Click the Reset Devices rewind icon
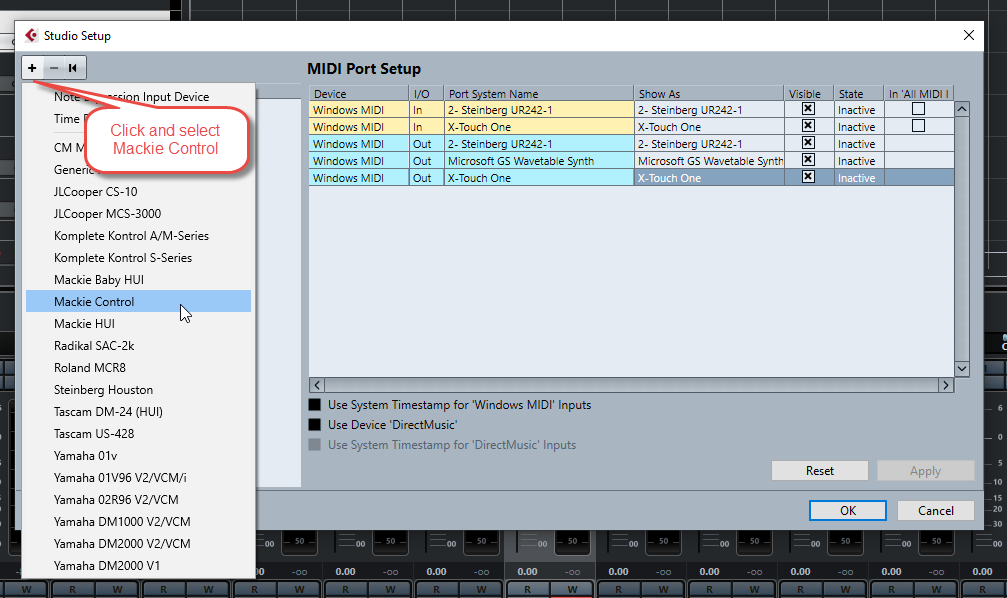Viewport: 1007px width, 598px height. click(73, 67)
